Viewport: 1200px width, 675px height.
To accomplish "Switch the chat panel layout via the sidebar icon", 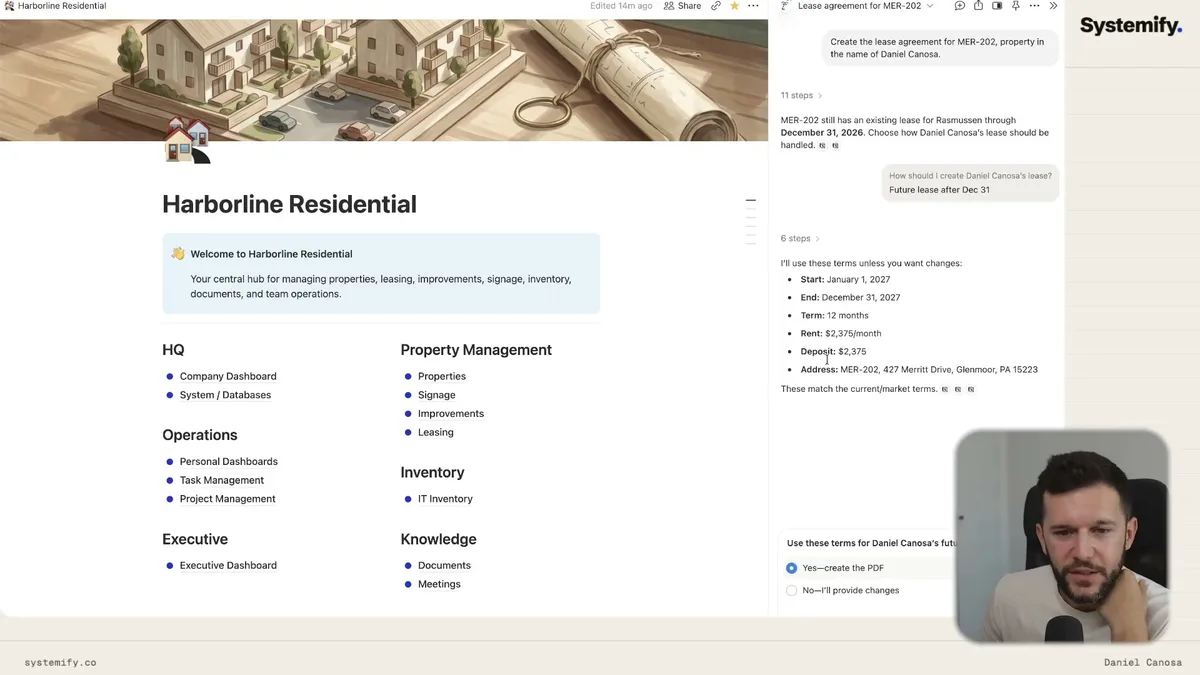I will point(997,6).
